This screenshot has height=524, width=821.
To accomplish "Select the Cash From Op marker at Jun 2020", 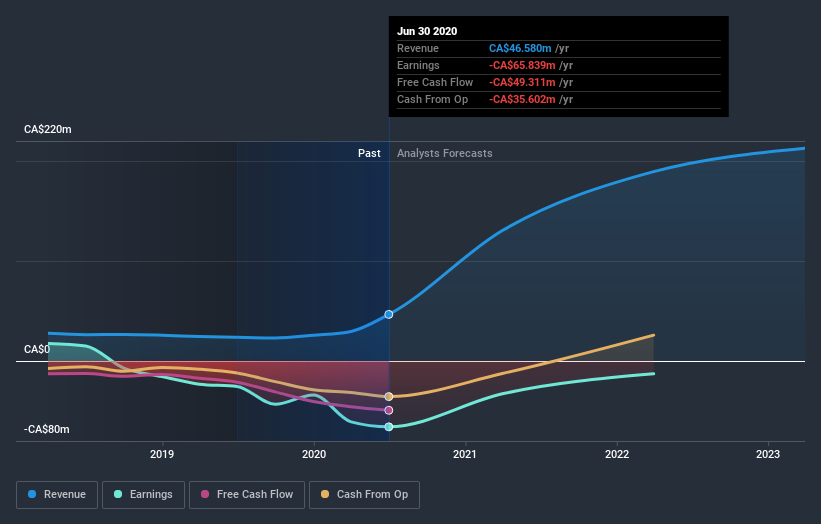I will (389, 397).
